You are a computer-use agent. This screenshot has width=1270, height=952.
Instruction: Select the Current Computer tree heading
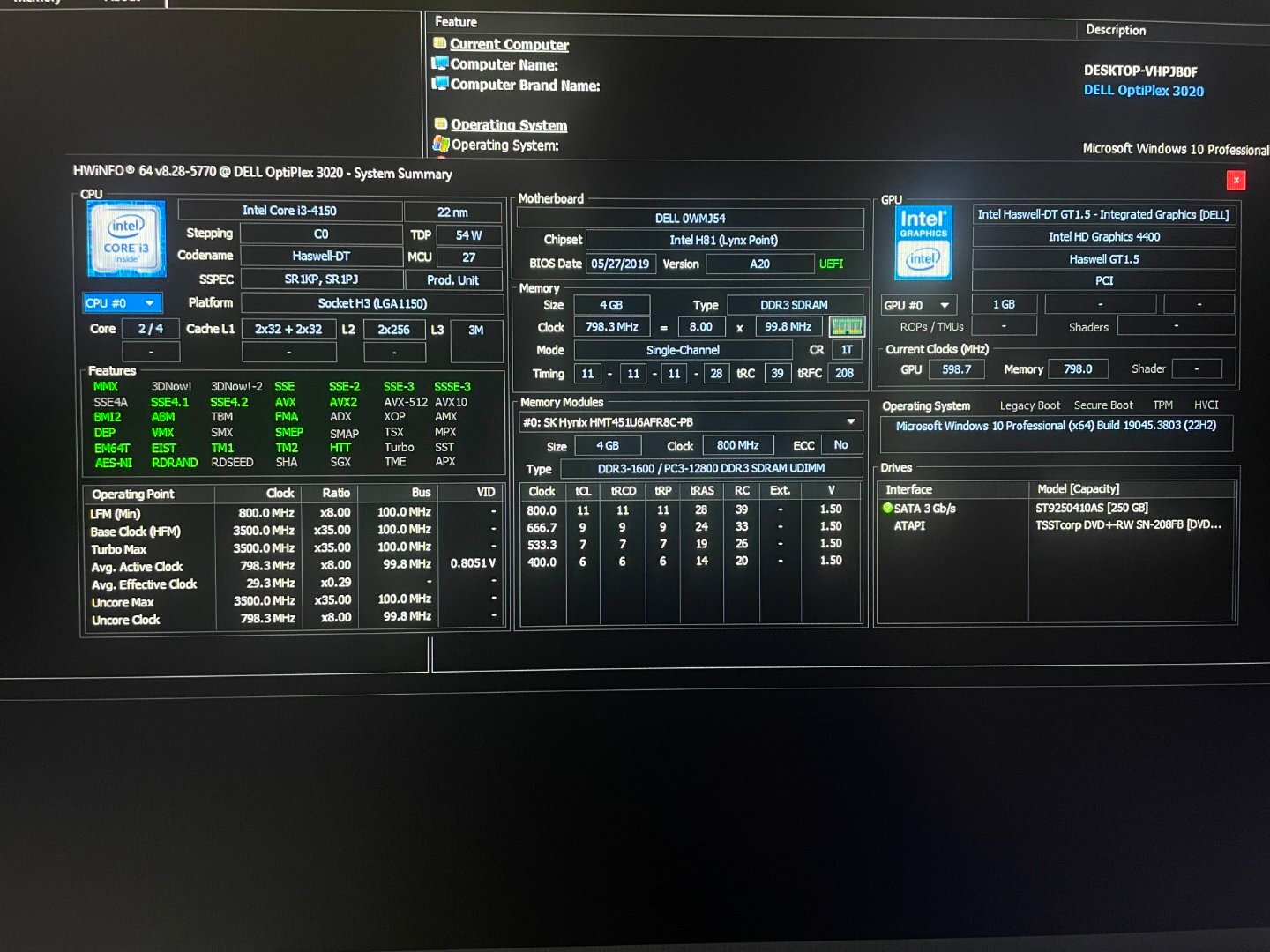click(509, 44)
